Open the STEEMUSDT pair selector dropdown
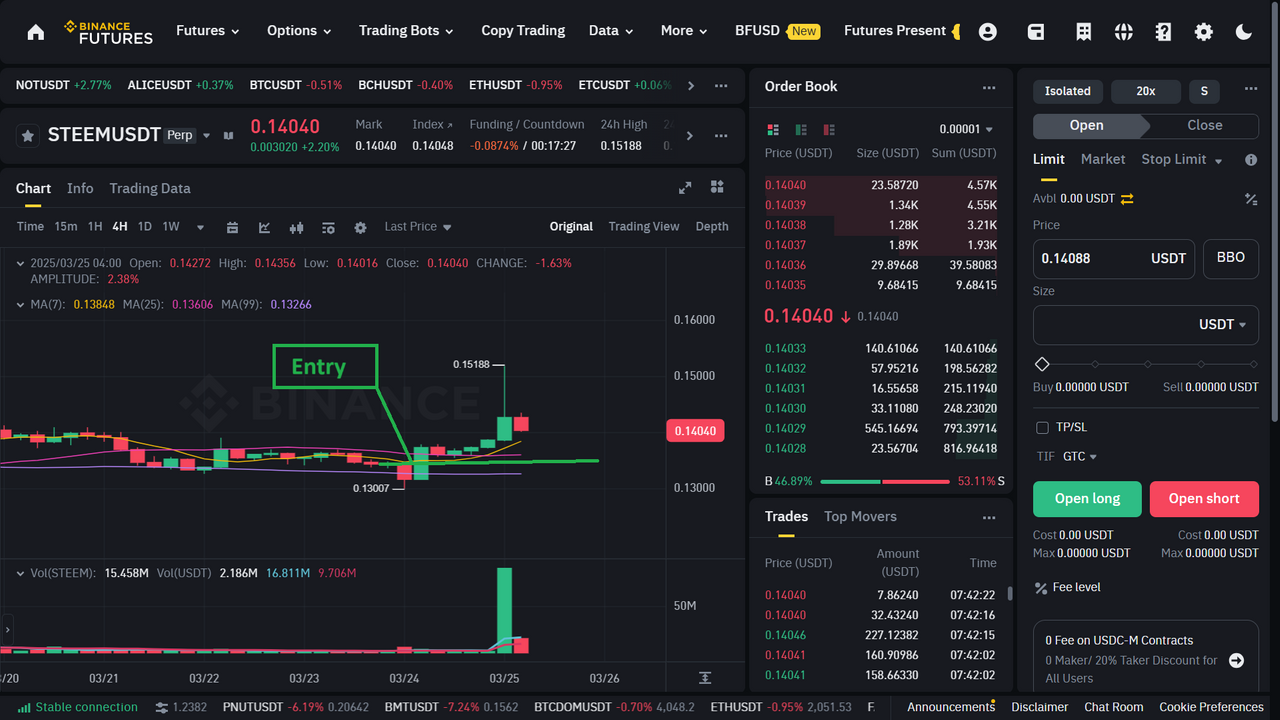 (x=207, y=135)
